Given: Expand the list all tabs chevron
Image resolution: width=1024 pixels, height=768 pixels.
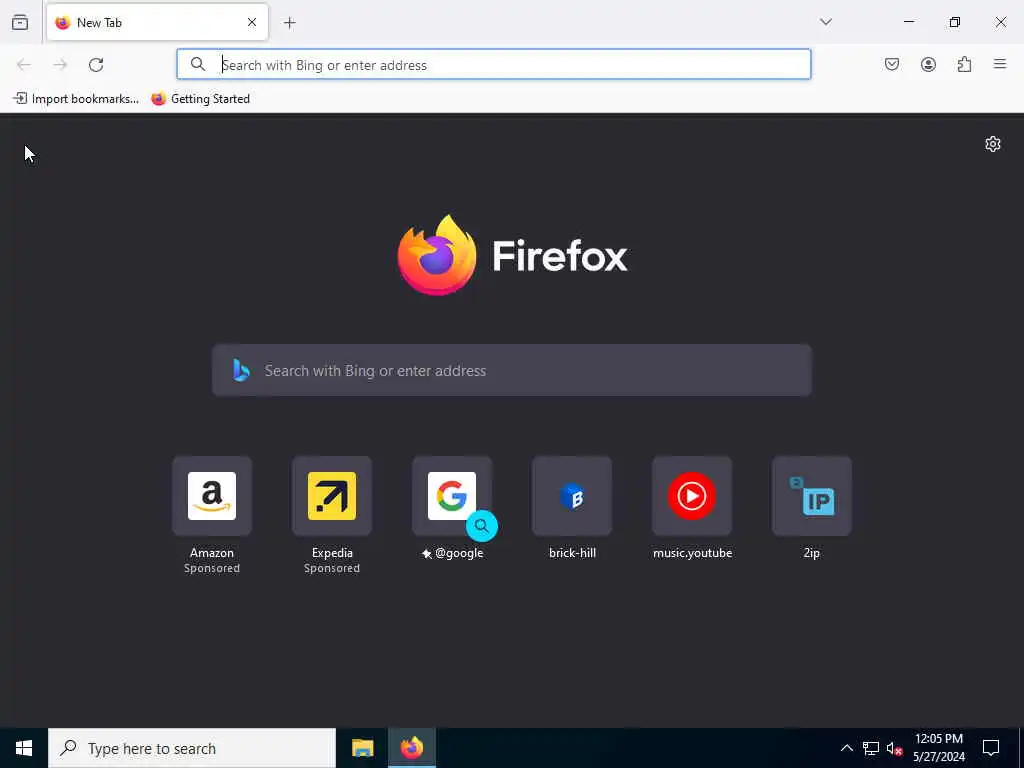Looking at the screenshot, I should (826, 22).
